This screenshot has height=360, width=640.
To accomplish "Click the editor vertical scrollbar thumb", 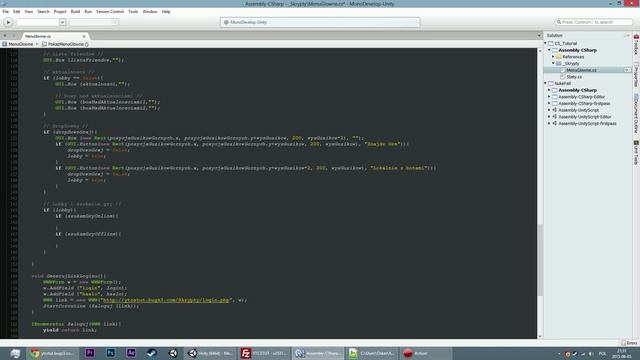I will (x=540, y=260).
